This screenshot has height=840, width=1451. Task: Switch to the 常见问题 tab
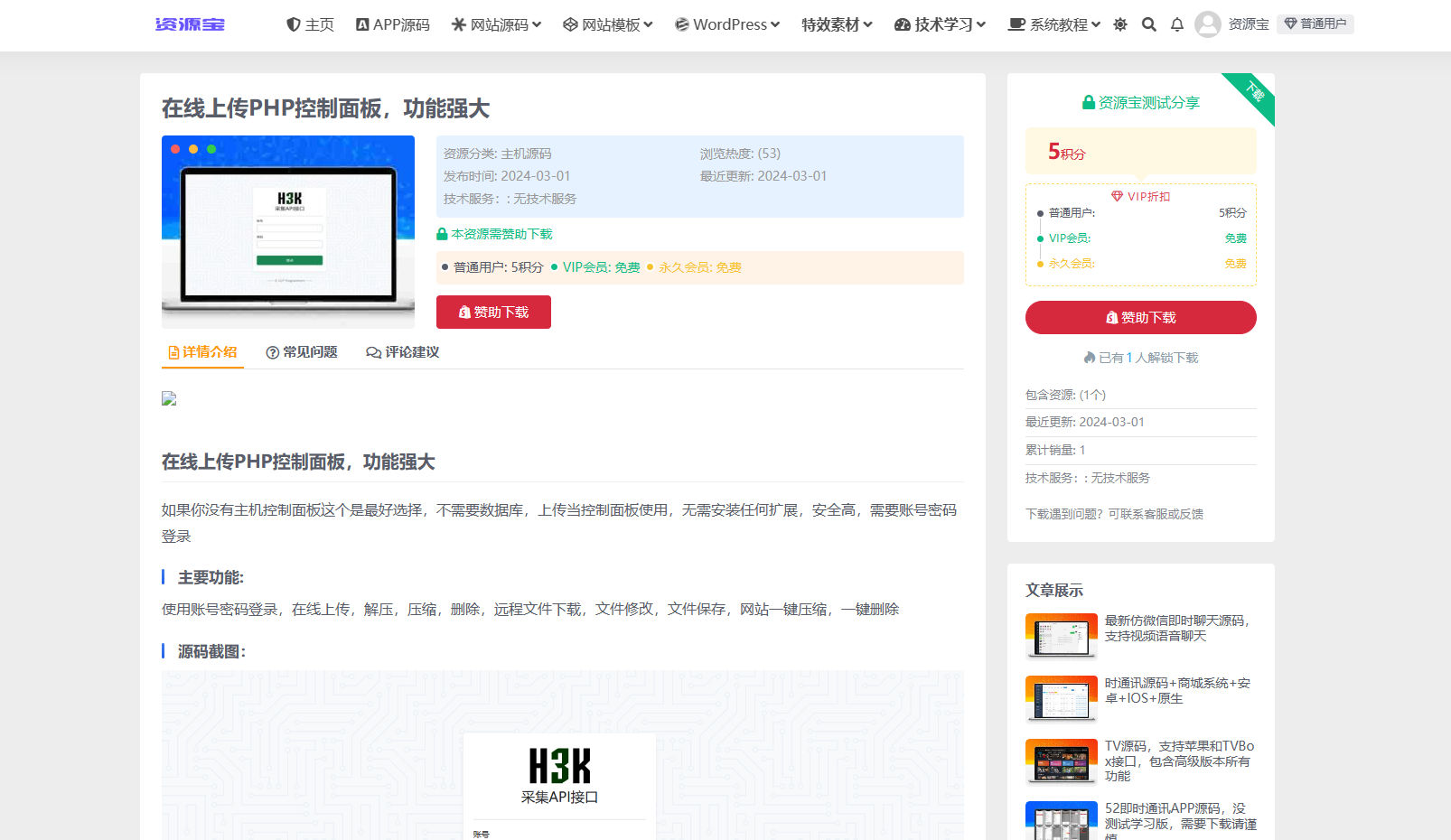point(302,352)
